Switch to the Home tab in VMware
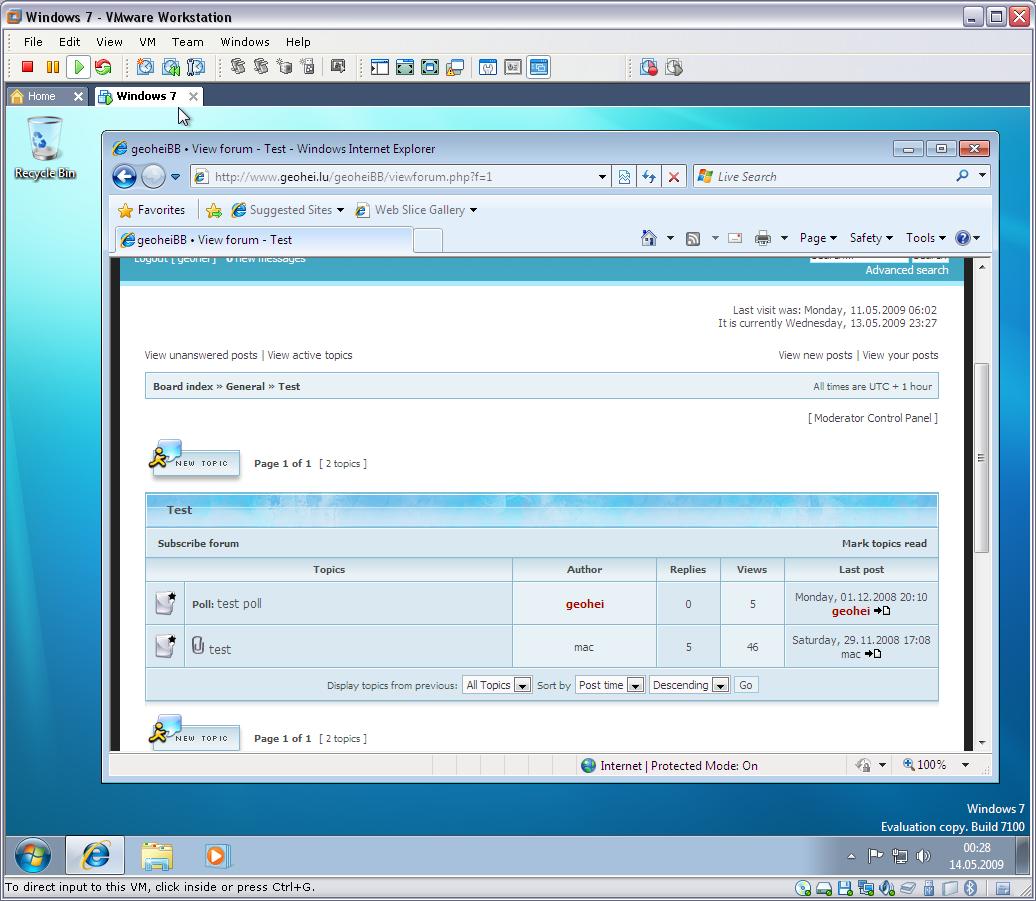The height and width of the screenshot is (901, 1036). click(41, 96)
